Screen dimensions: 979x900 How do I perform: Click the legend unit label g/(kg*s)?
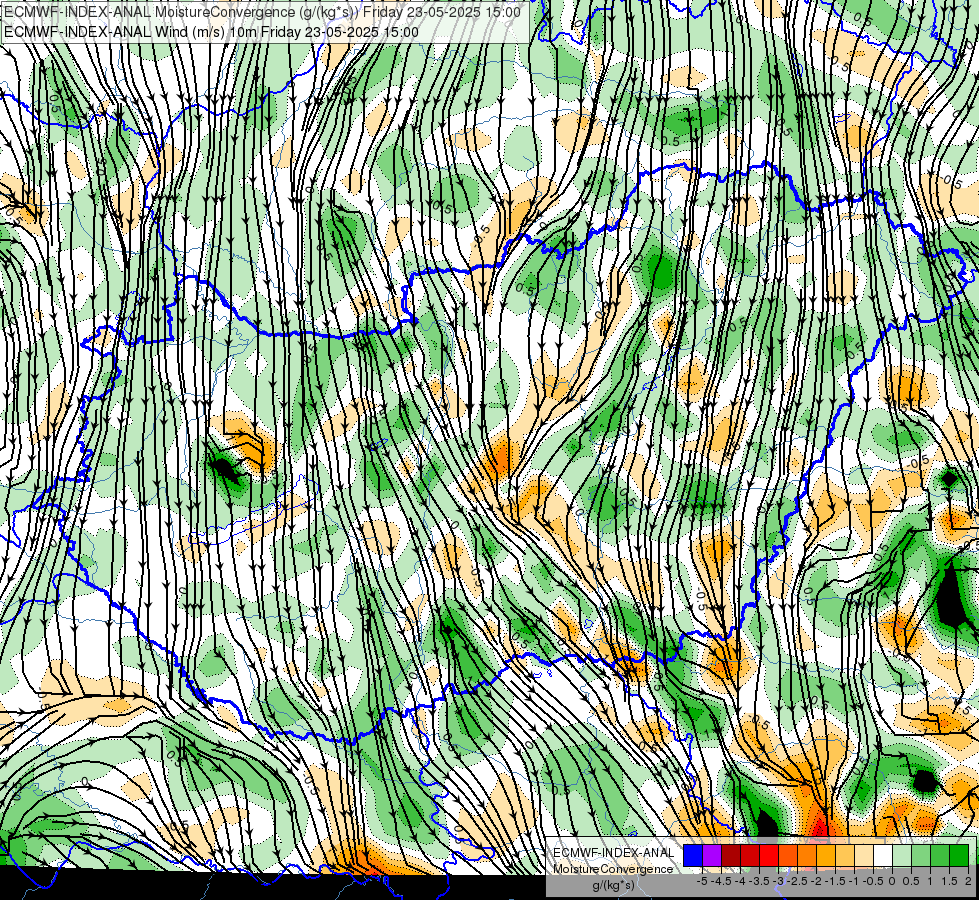[x=613, y=886]
